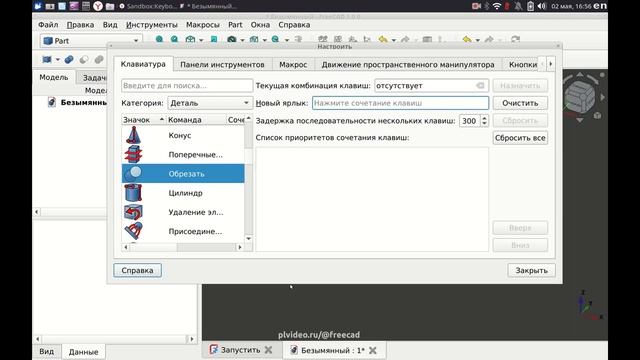The width and height of the screenshot is (640, 360).
Task: Open the Окна menu
Action: click(x=260, y=24)
